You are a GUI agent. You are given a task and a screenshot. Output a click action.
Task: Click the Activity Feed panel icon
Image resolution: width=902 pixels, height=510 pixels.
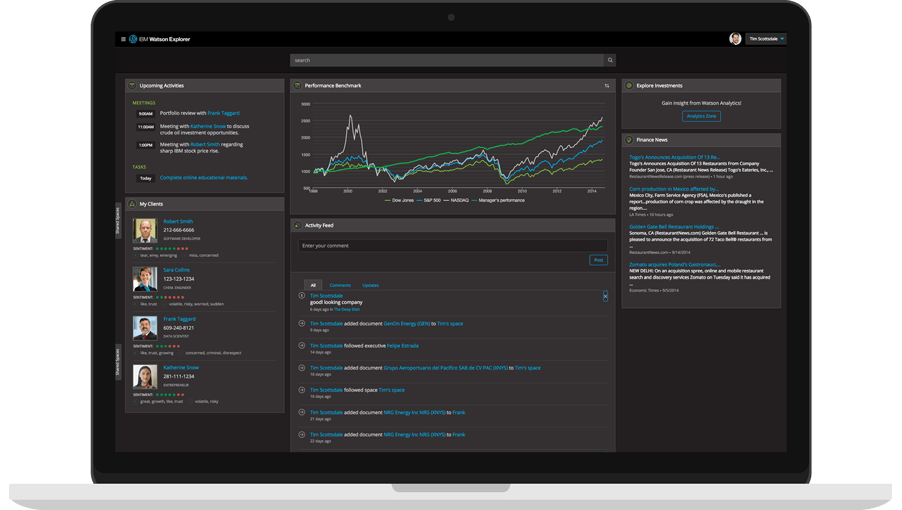pyautogui.click(x=297, y=225)
